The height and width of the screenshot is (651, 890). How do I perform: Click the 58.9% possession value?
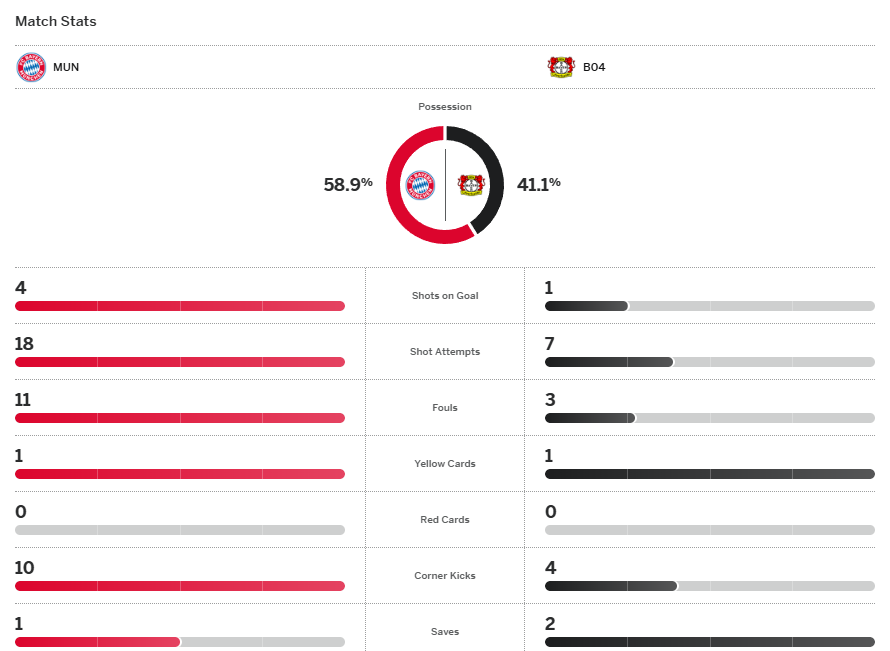point(348,184)
